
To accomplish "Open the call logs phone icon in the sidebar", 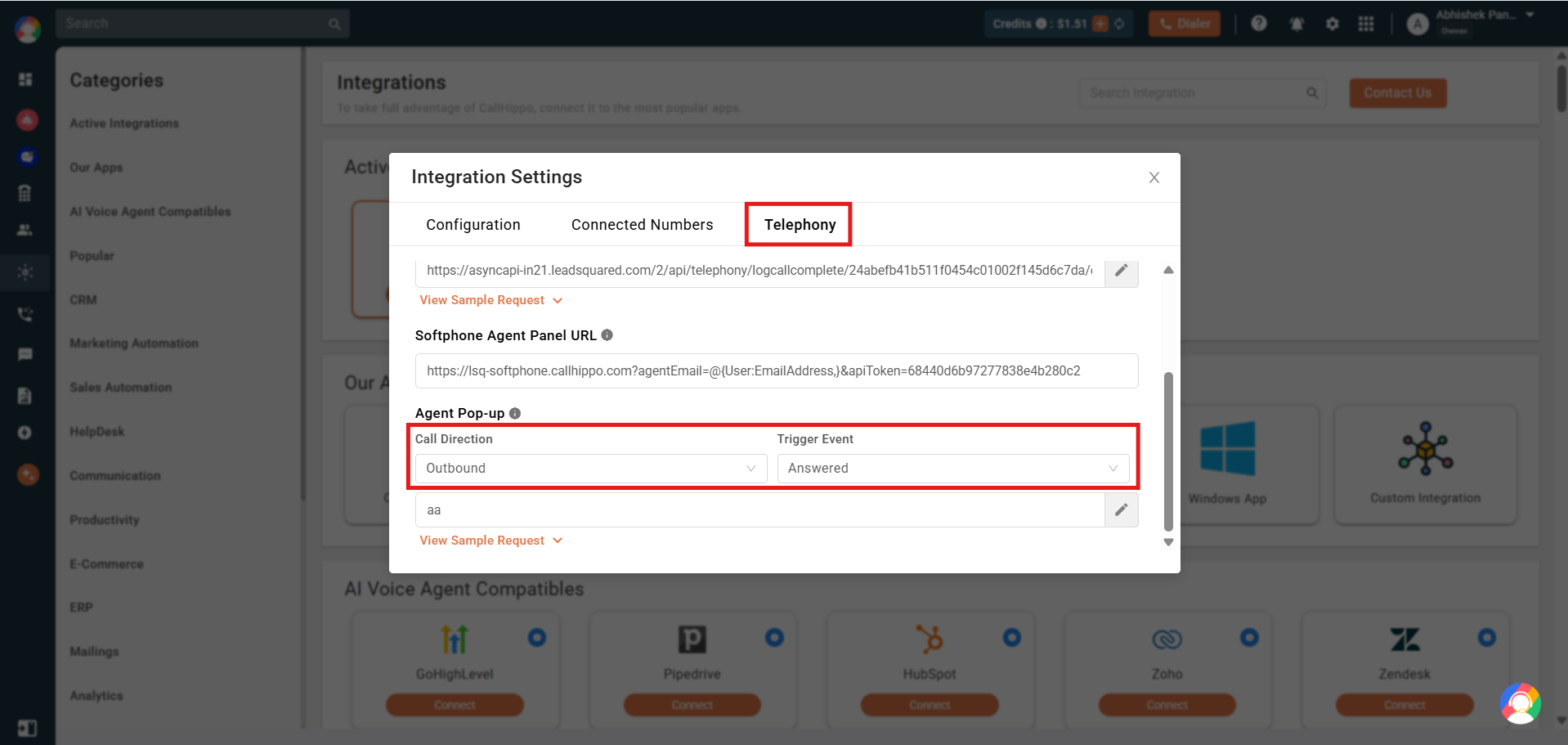I will (25, 314).
